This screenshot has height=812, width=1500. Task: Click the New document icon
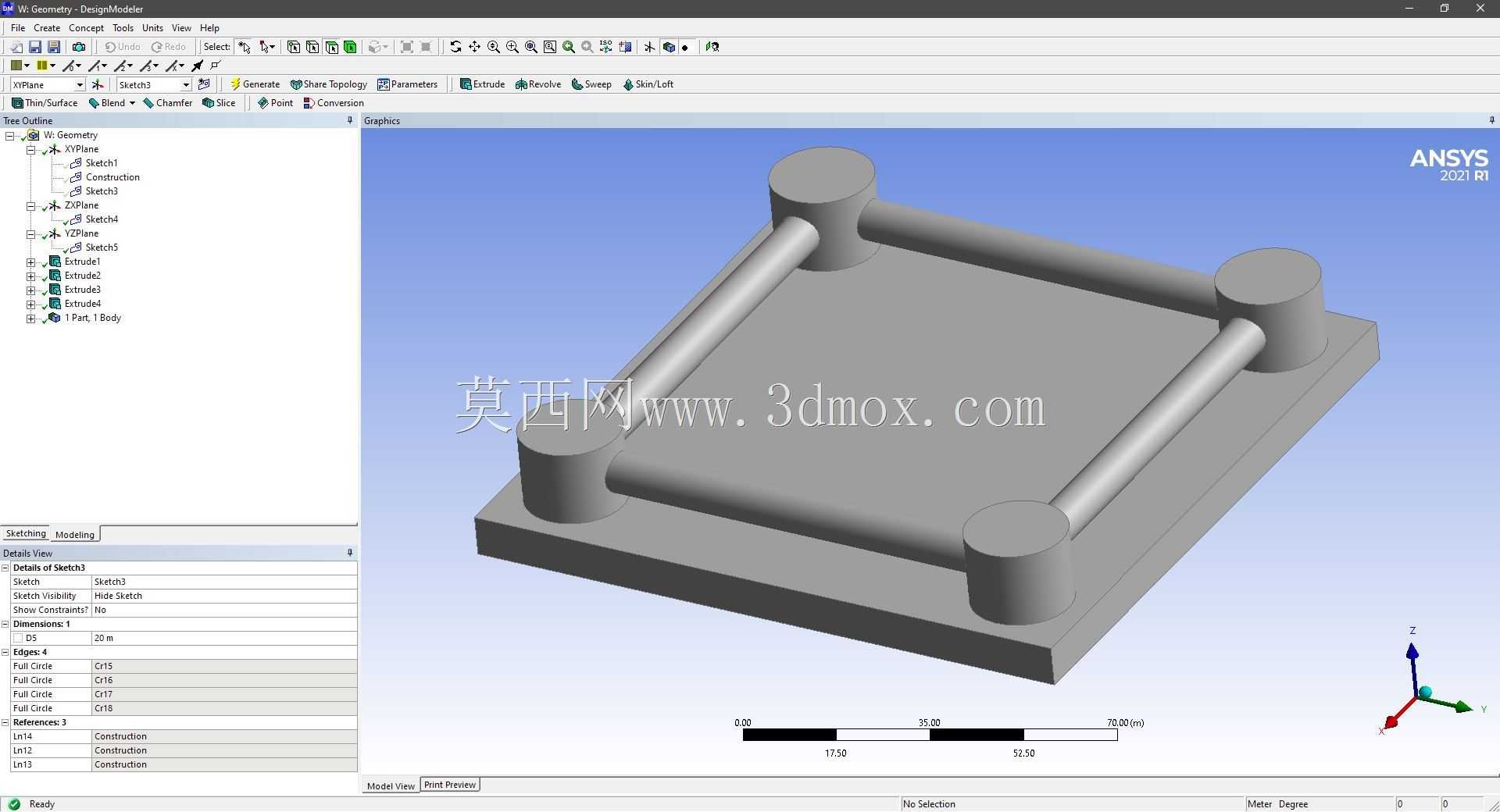(x=16, y=47)
